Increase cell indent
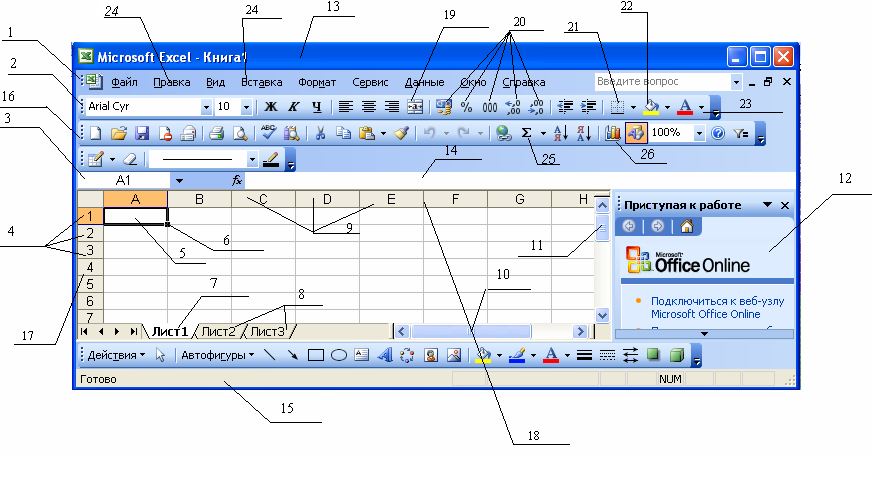Image resolution: width=872 pixels, height=482 pixels. pos(588,106)
